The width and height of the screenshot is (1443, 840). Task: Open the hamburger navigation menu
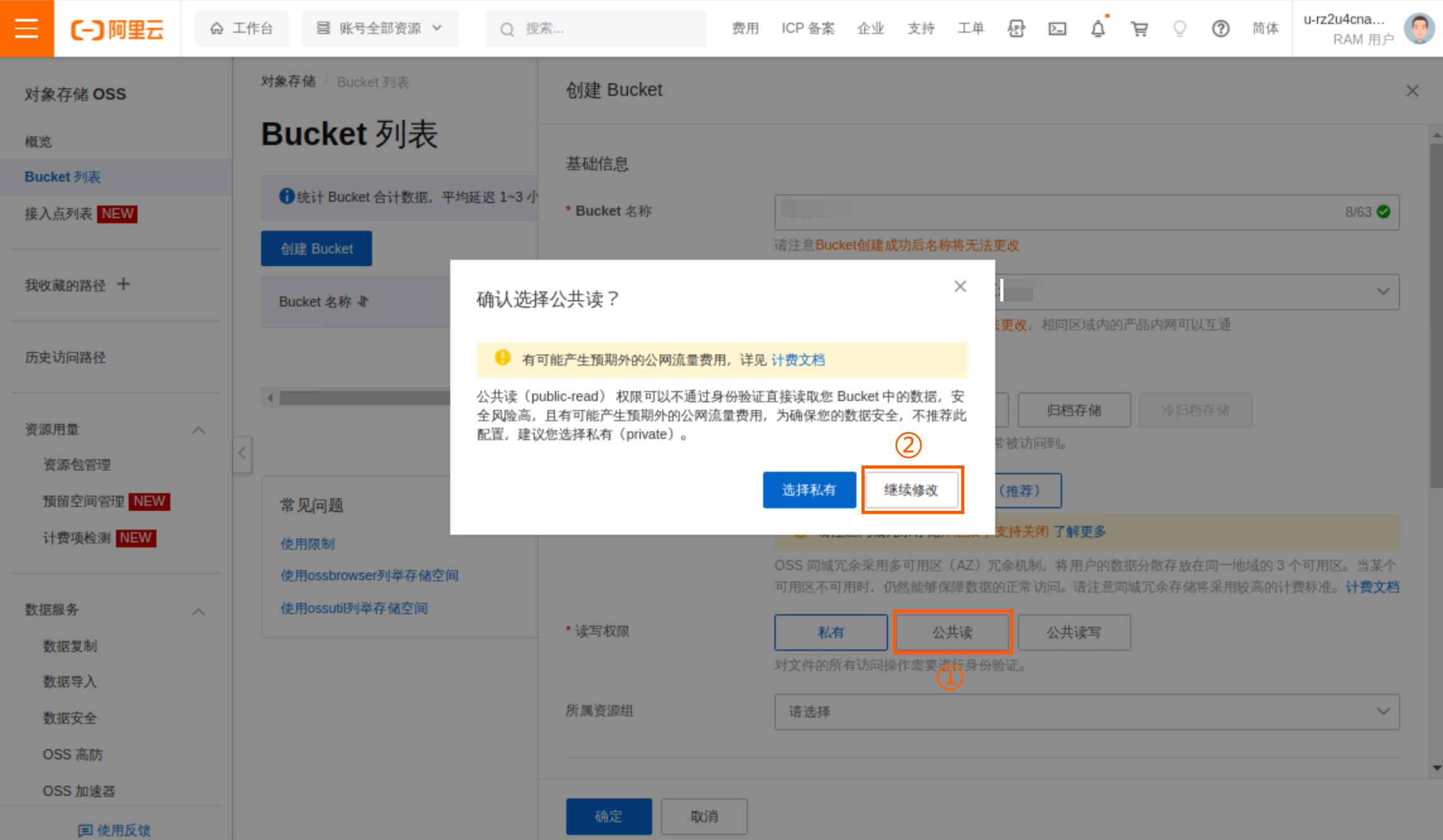pos(26,28)
